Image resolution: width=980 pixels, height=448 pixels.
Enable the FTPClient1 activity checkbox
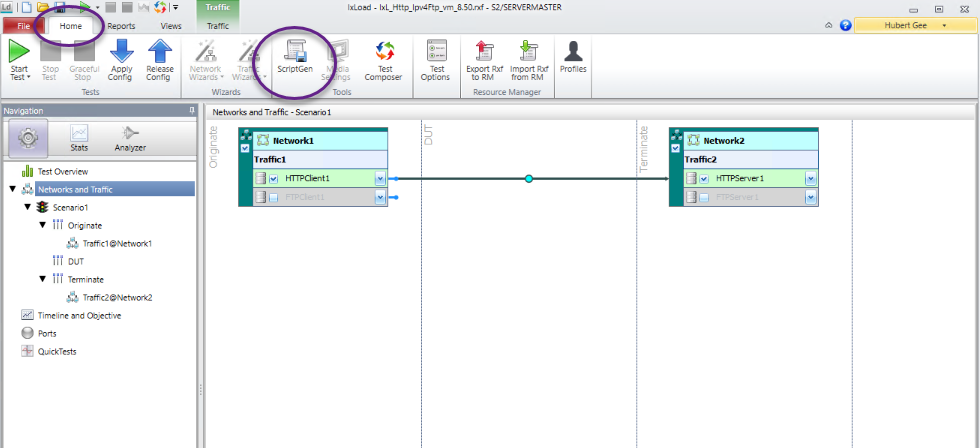point(273,198)
